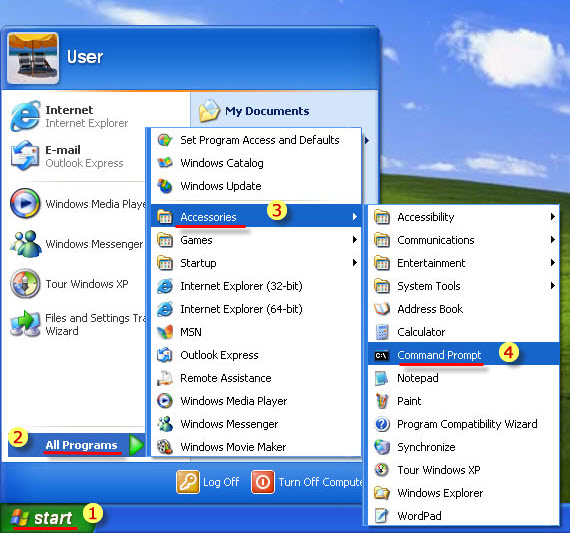Click the Windows Catalog icon
The image size is (570, 533).
click(165, 163)
